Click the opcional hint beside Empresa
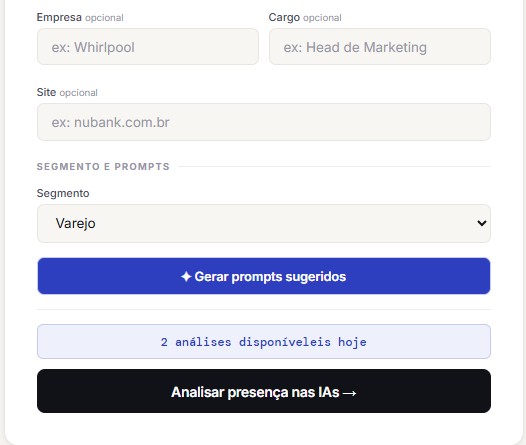Viewport: 526px width, 445px height. [x=104, y=18]
